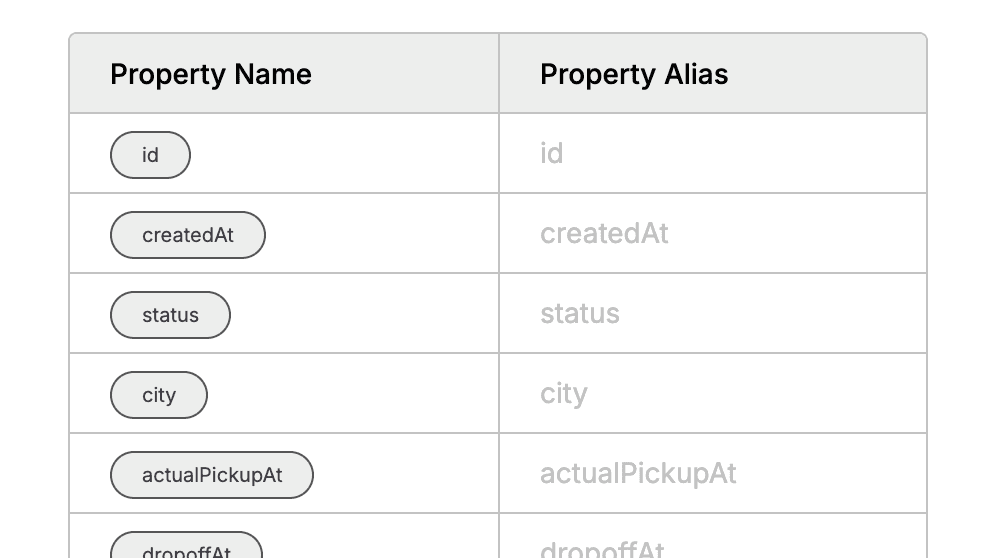Focus the createdAt alias input field
The height and width of the screenshot is (558, 988).
point(713,234)
